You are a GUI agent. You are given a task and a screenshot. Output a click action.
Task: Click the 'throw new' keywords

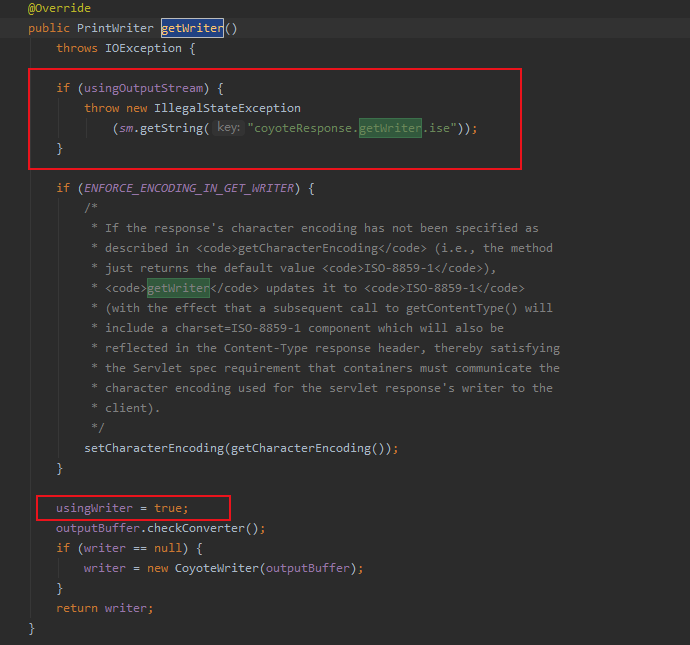pyautogui.click(x=115, y=108)
